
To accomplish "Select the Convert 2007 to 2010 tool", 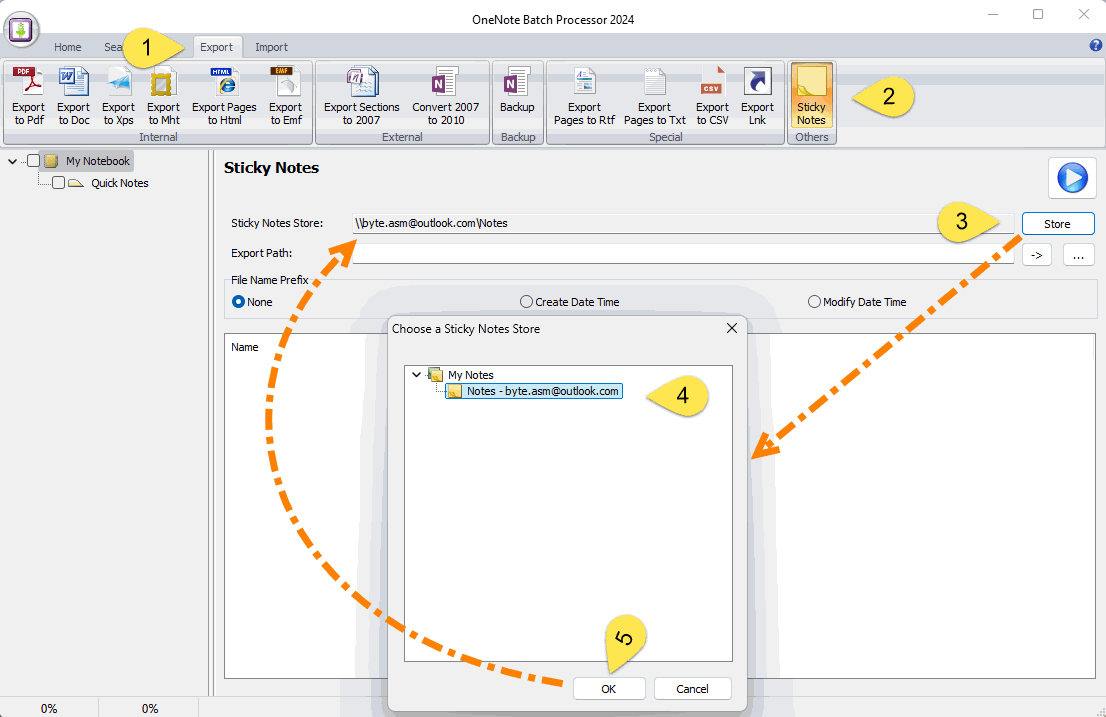I will click(445, 95).
